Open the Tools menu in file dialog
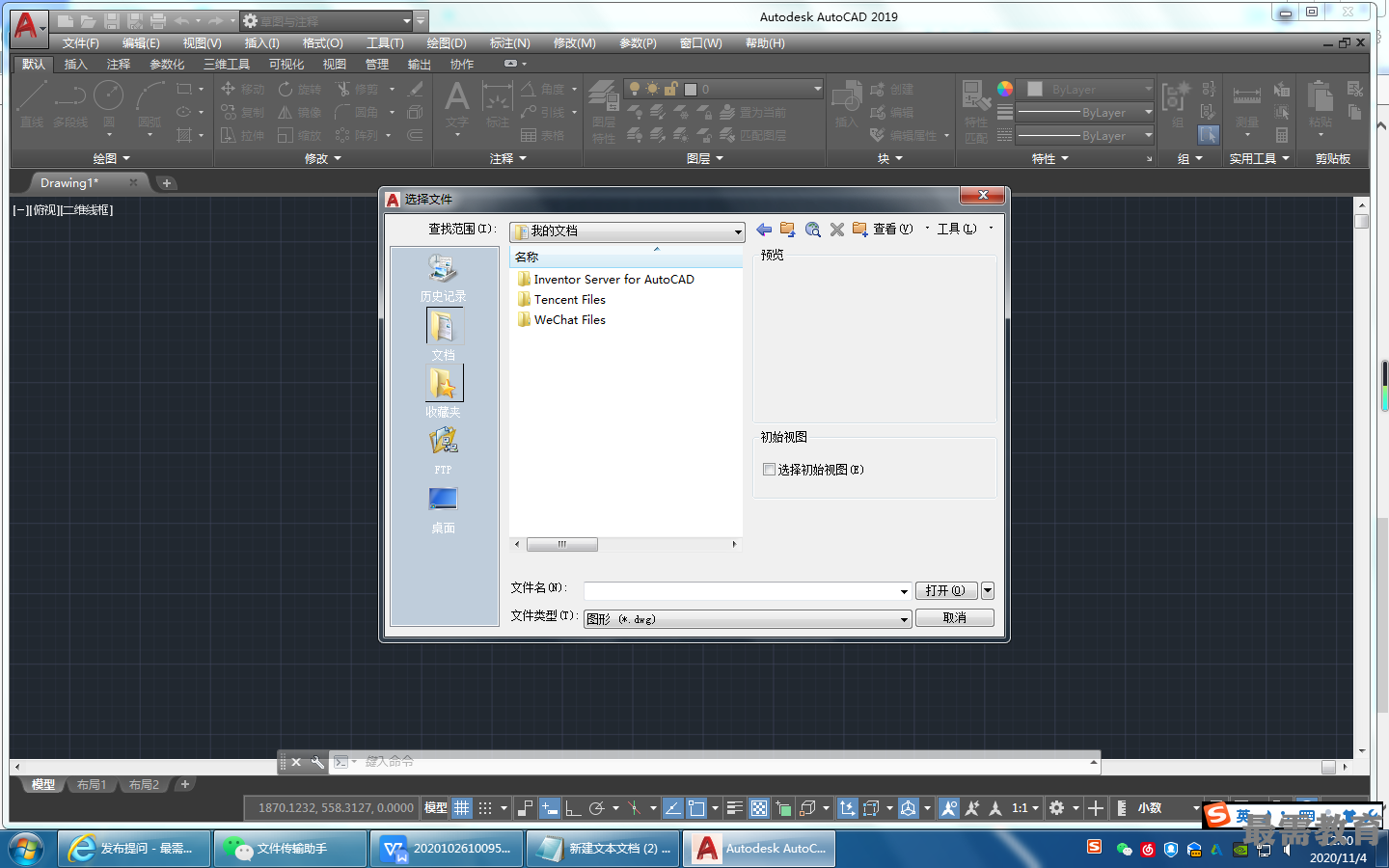This screenshot has width=1389, height=868. 957,230
